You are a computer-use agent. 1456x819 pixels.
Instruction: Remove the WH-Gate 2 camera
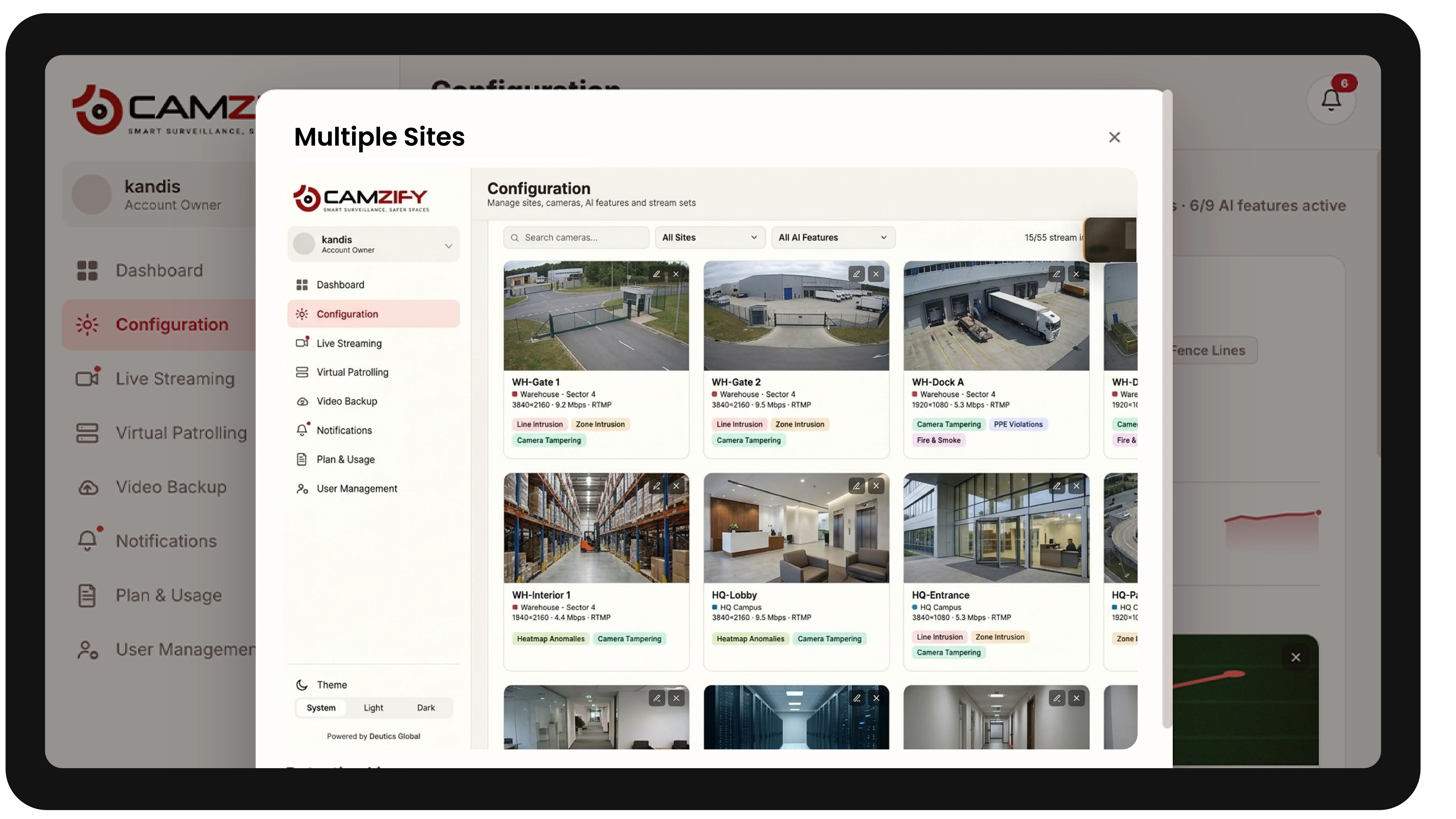[876, 274]
